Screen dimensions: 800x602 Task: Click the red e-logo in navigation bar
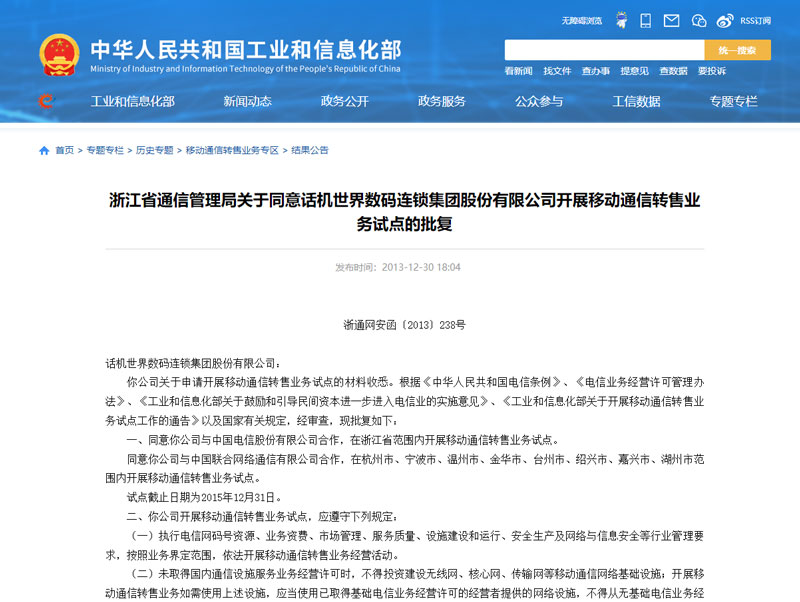(45, 101)
